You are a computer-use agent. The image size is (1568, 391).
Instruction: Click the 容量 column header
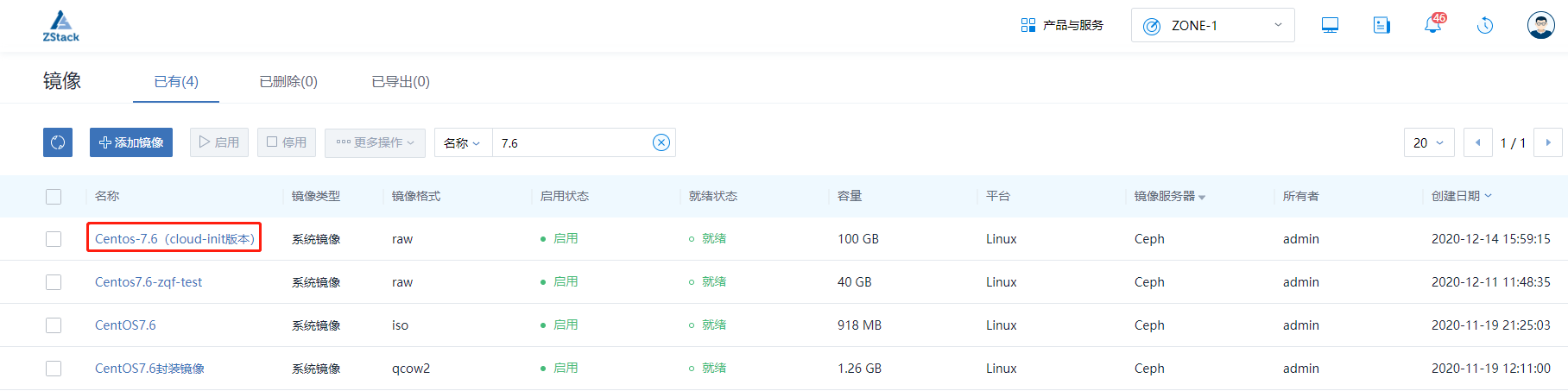coord(850,196)
